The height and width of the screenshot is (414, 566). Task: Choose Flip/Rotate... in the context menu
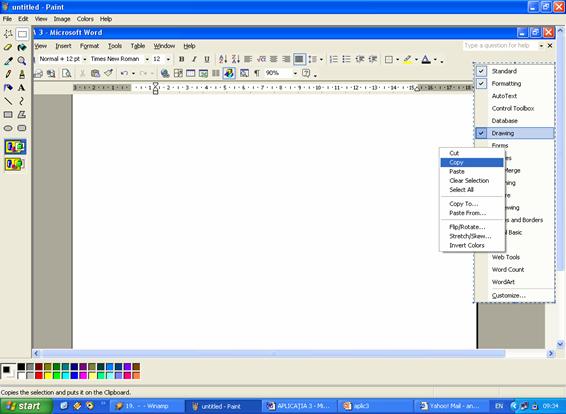(x=472, y=227)
